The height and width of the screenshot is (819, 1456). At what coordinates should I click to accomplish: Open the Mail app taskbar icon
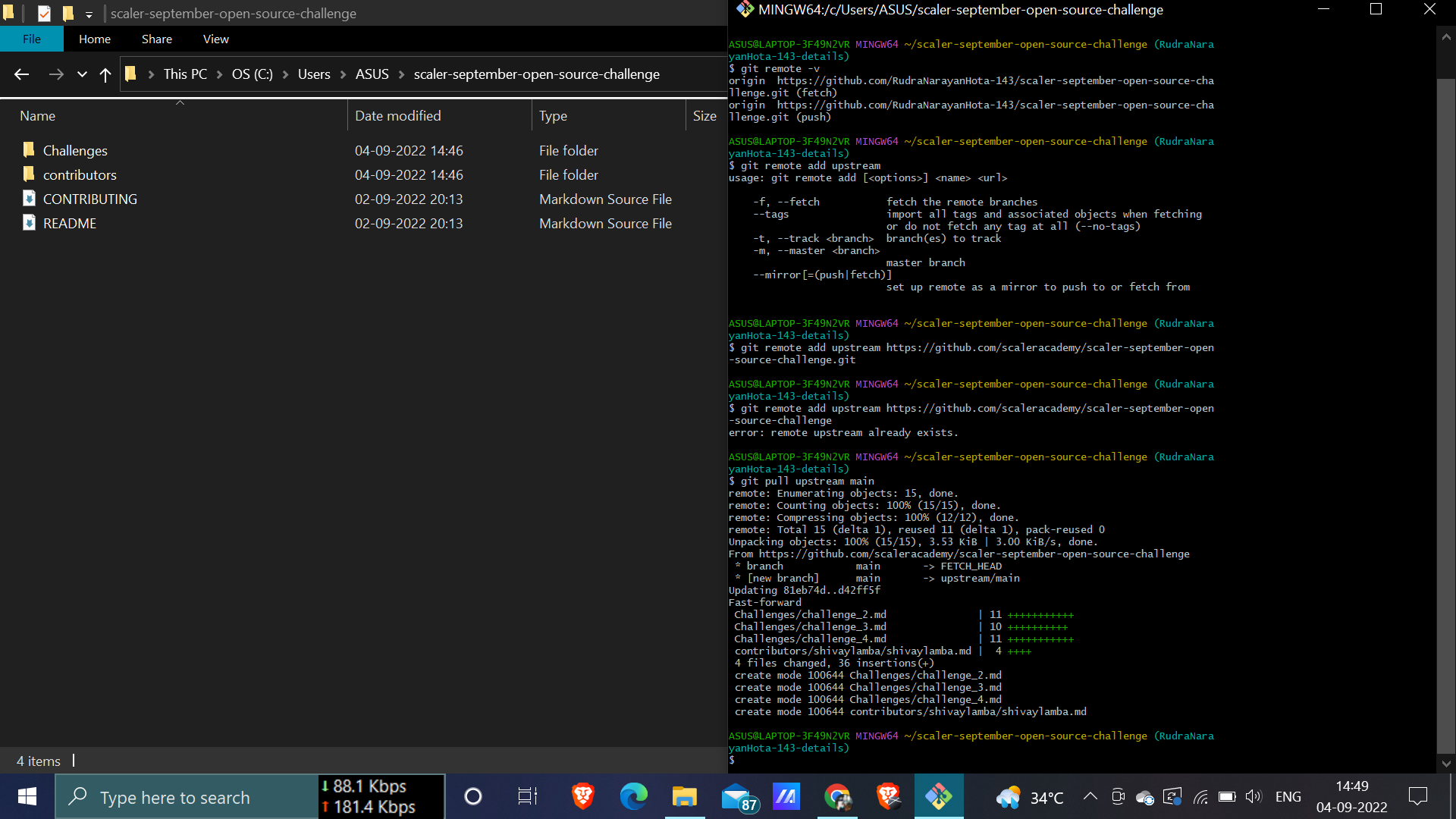pos(736,798)
